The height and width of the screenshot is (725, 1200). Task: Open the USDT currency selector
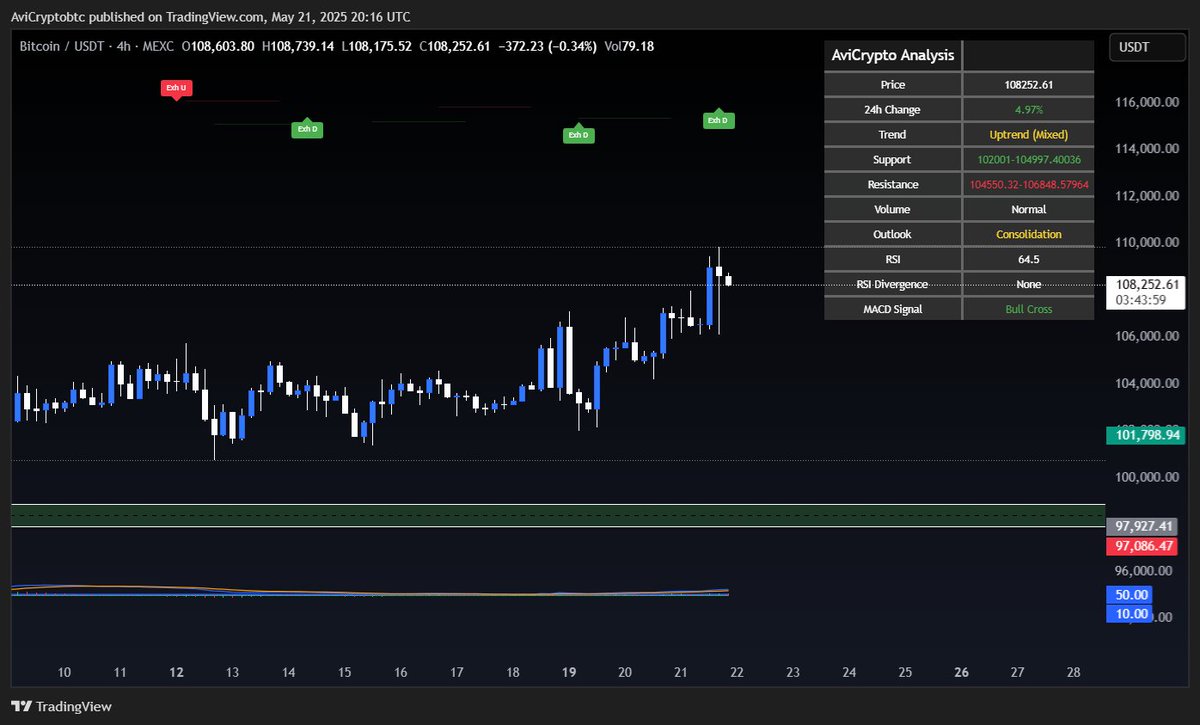pos(1146,46)
